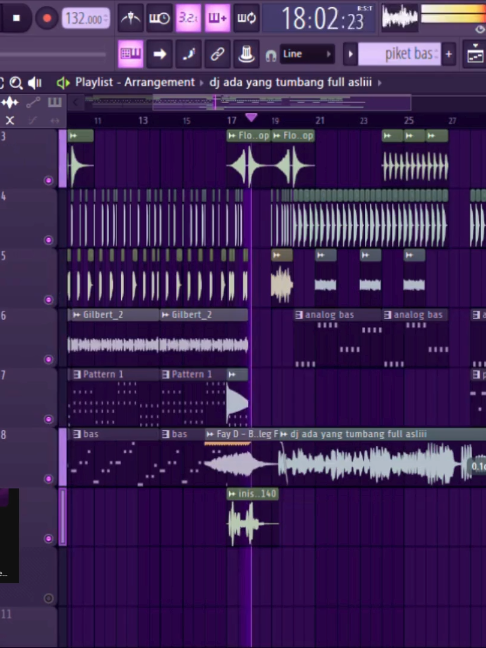The height and width of the screenshot is (648, 486).
Task: Toggle the magnet snap icon
Action: click(271, 55)
